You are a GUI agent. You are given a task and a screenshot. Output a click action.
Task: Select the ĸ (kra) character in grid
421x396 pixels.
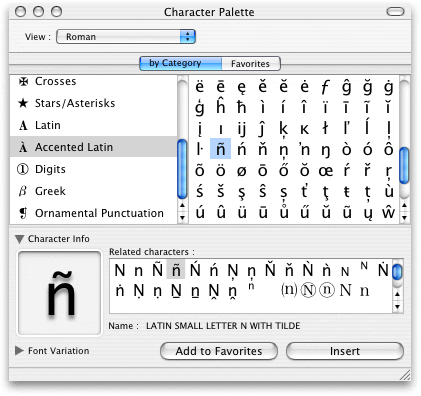click(x=304, y=129)
